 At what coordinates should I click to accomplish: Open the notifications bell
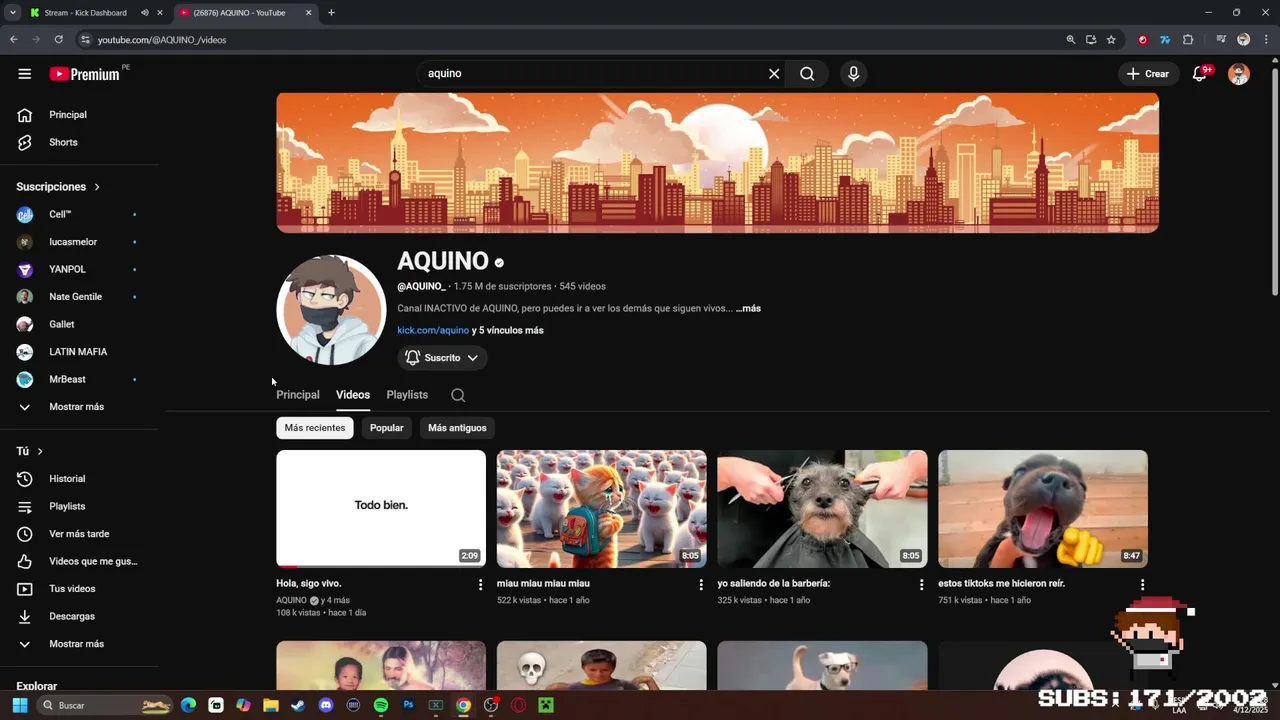pos(1200,74)
